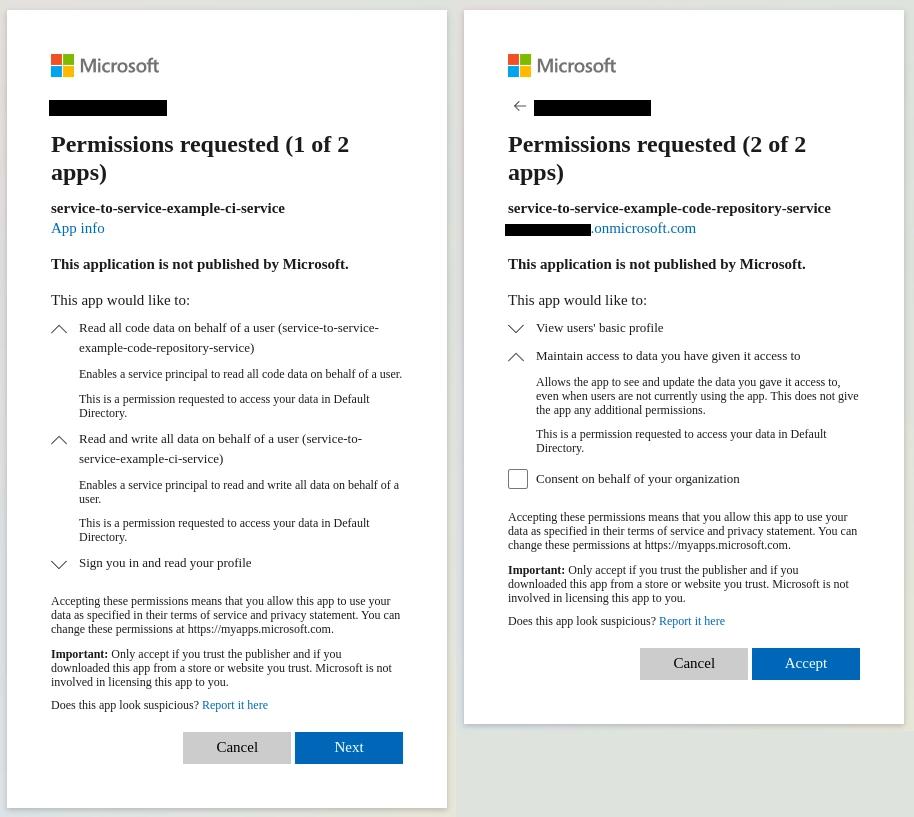Accept the code-repository-service permissions

(806, 664)
